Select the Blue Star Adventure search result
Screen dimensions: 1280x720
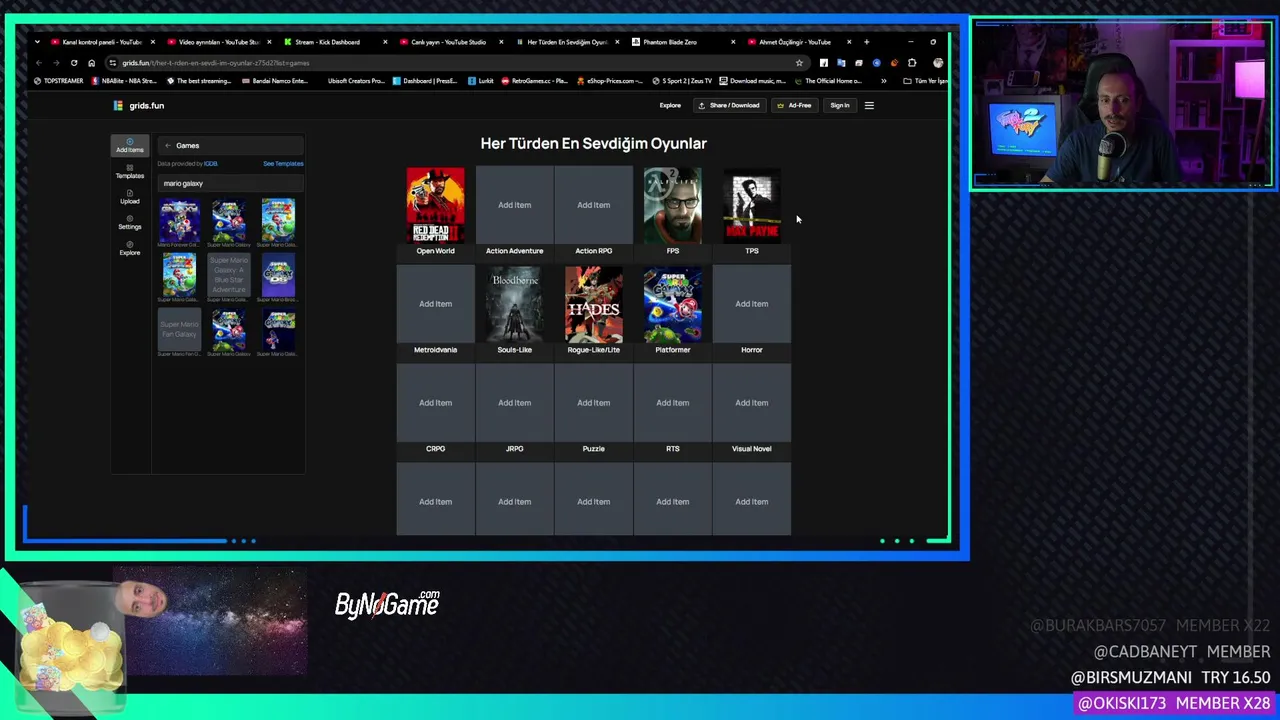pos(229,276)
